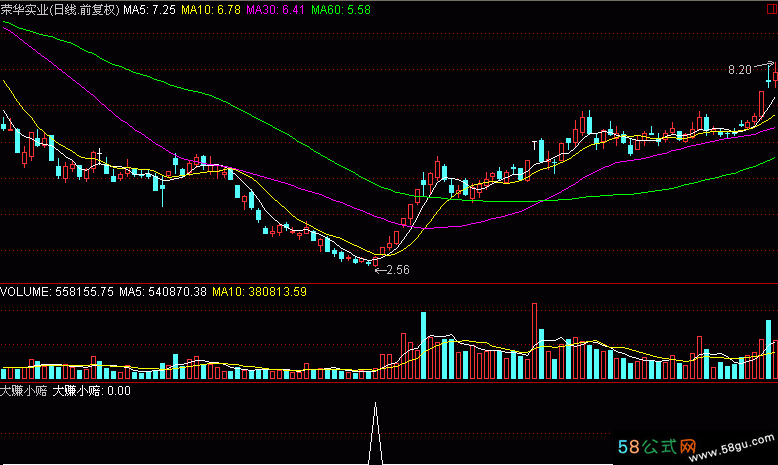Click the 2.56 low price annotation

click(397, 270)
